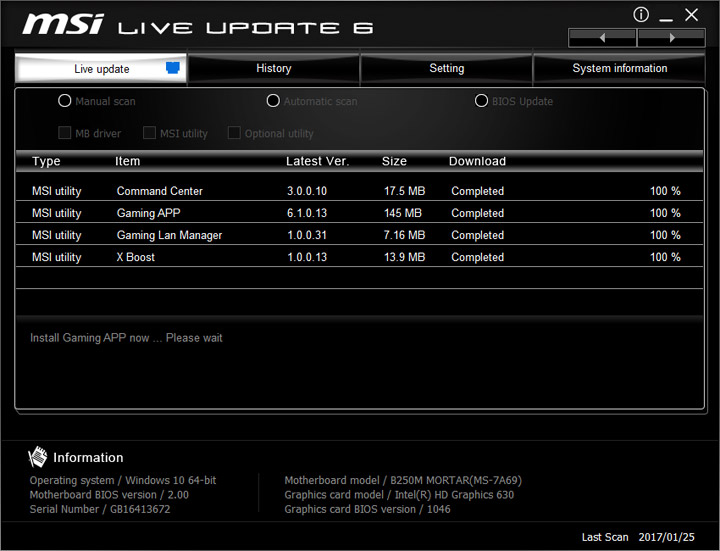
Task: Click the 145 MB size value
Action: (x=402, y=213)
